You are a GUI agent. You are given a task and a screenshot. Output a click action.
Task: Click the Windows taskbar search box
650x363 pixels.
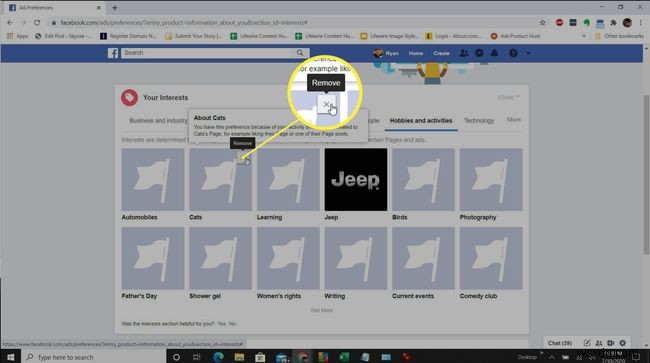point(94,357)
